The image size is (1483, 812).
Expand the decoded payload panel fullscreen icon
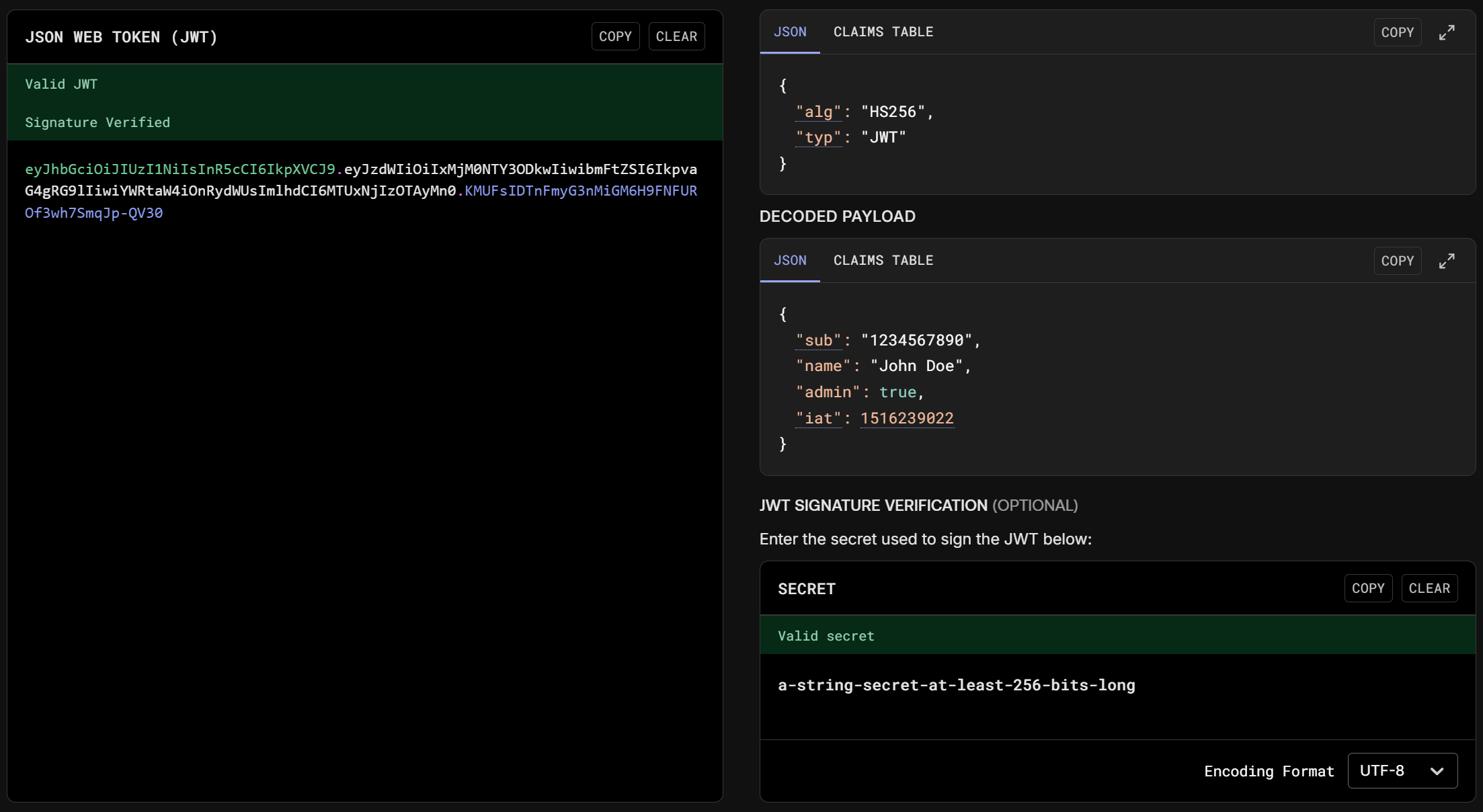tap(1447, 261)
